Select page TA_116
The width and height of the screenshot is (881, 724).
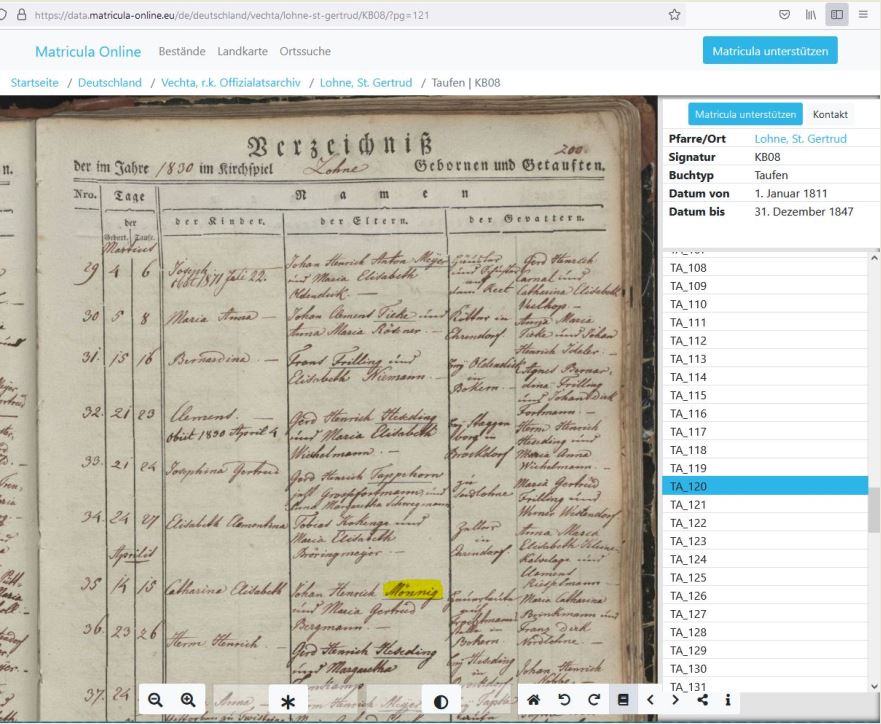[765, 413]
